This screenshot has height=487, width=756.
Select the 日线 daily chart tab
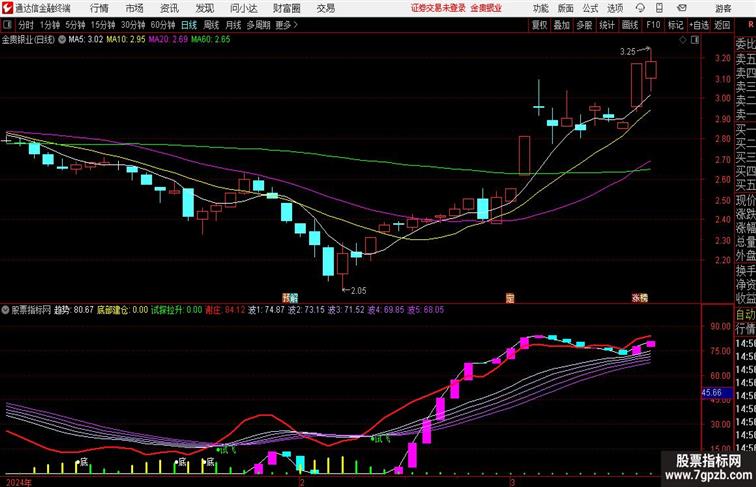pos(189,25)
